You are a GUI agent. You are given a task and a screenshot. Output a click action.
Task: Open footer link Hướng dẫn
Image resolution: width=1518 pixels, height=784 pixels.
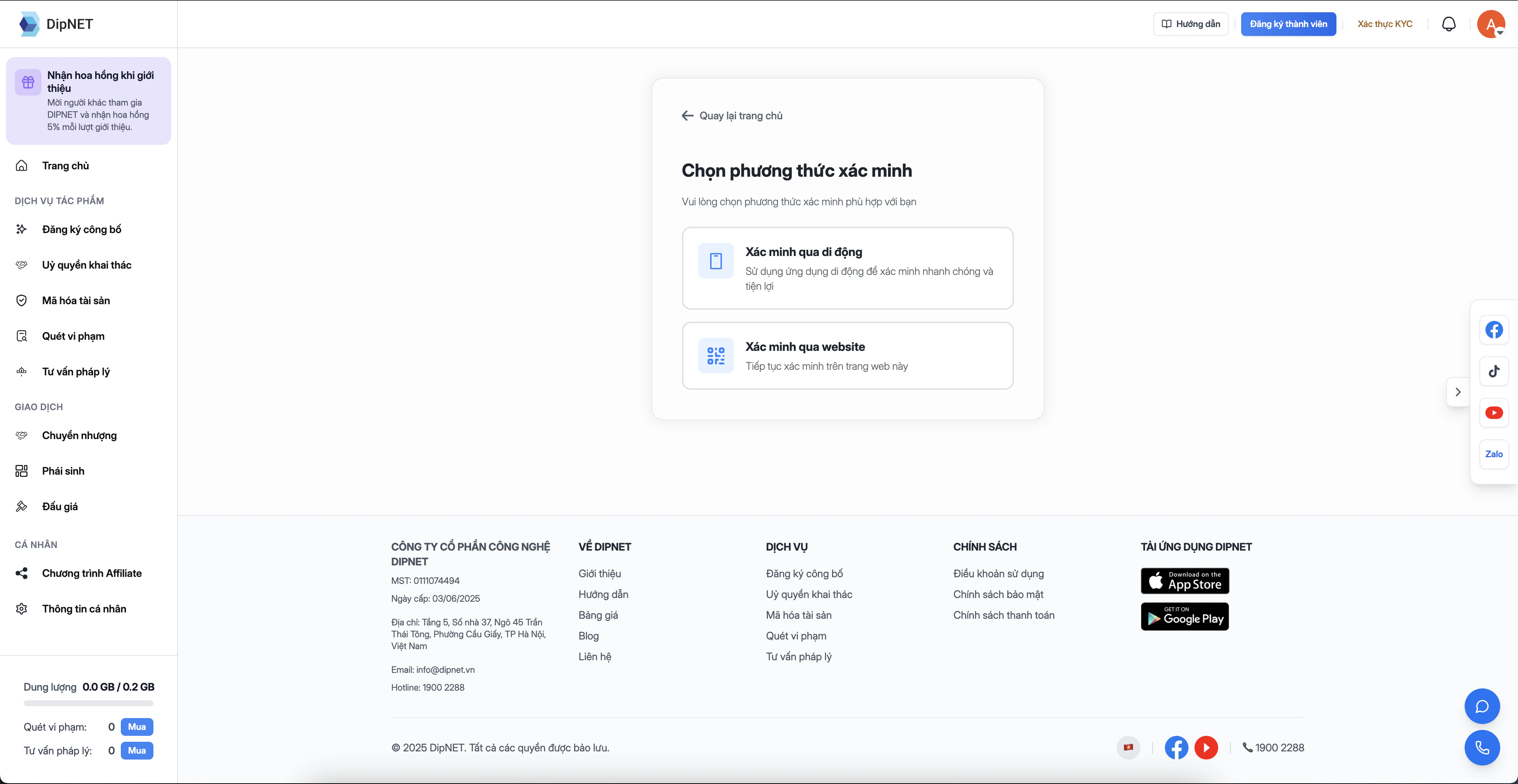tap(603, 594)
